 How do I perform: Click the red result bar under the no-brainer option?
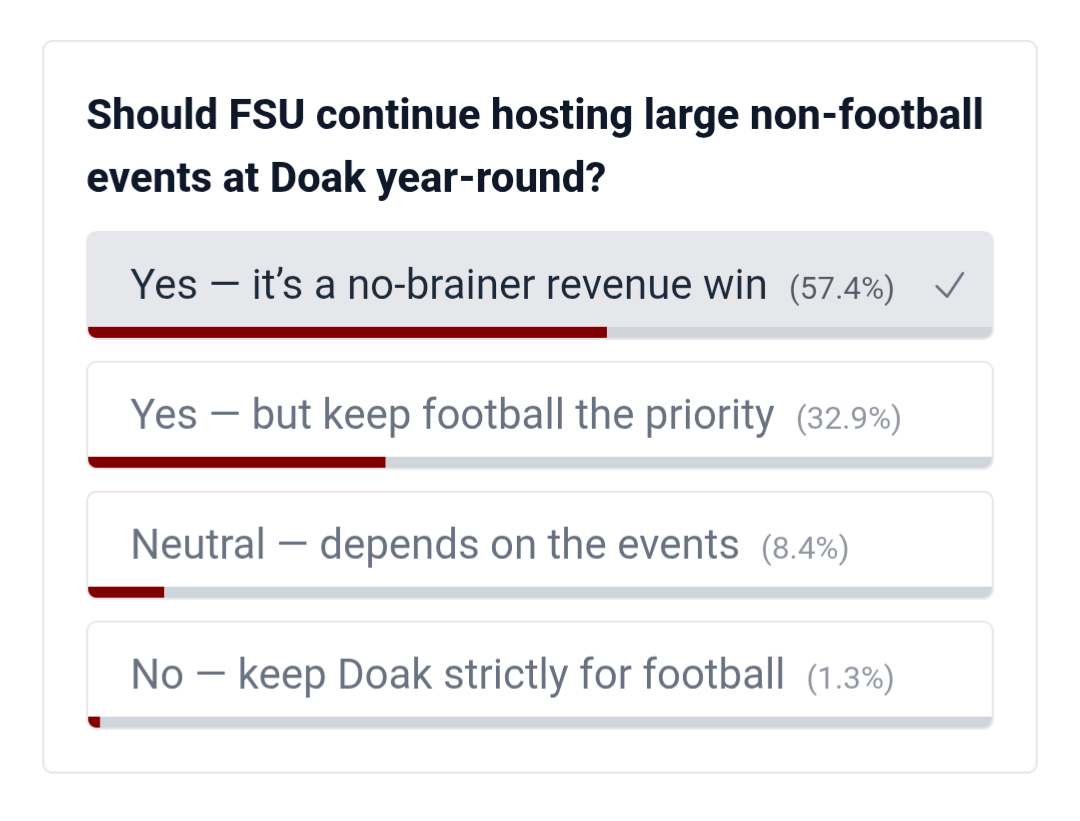tap(347, 332)
